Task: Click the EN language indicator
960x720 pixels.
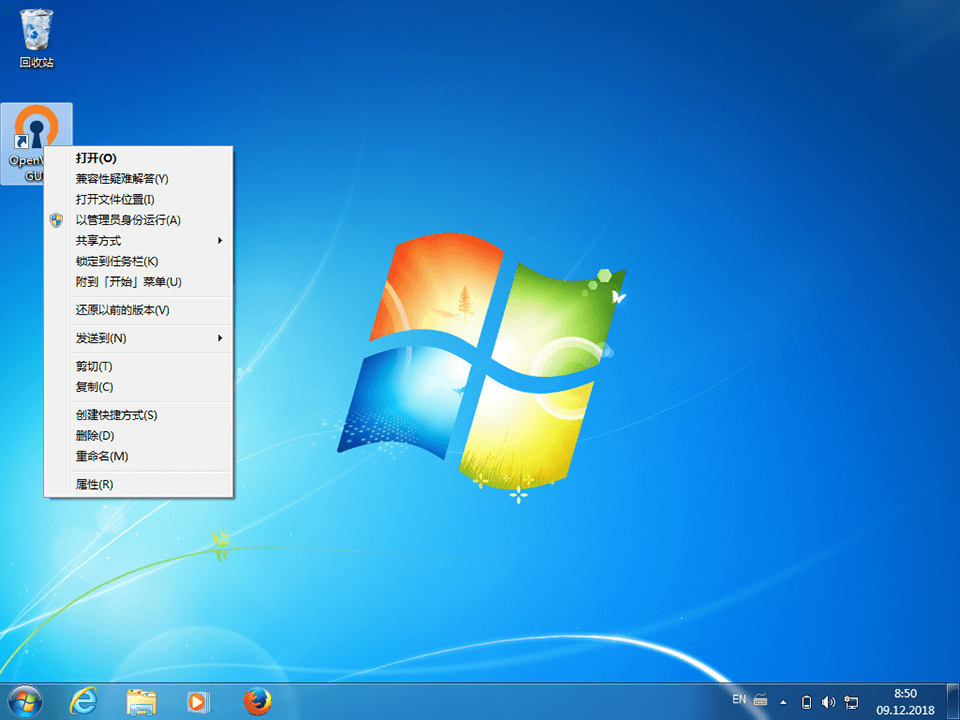Action: [x=739, y=699]
